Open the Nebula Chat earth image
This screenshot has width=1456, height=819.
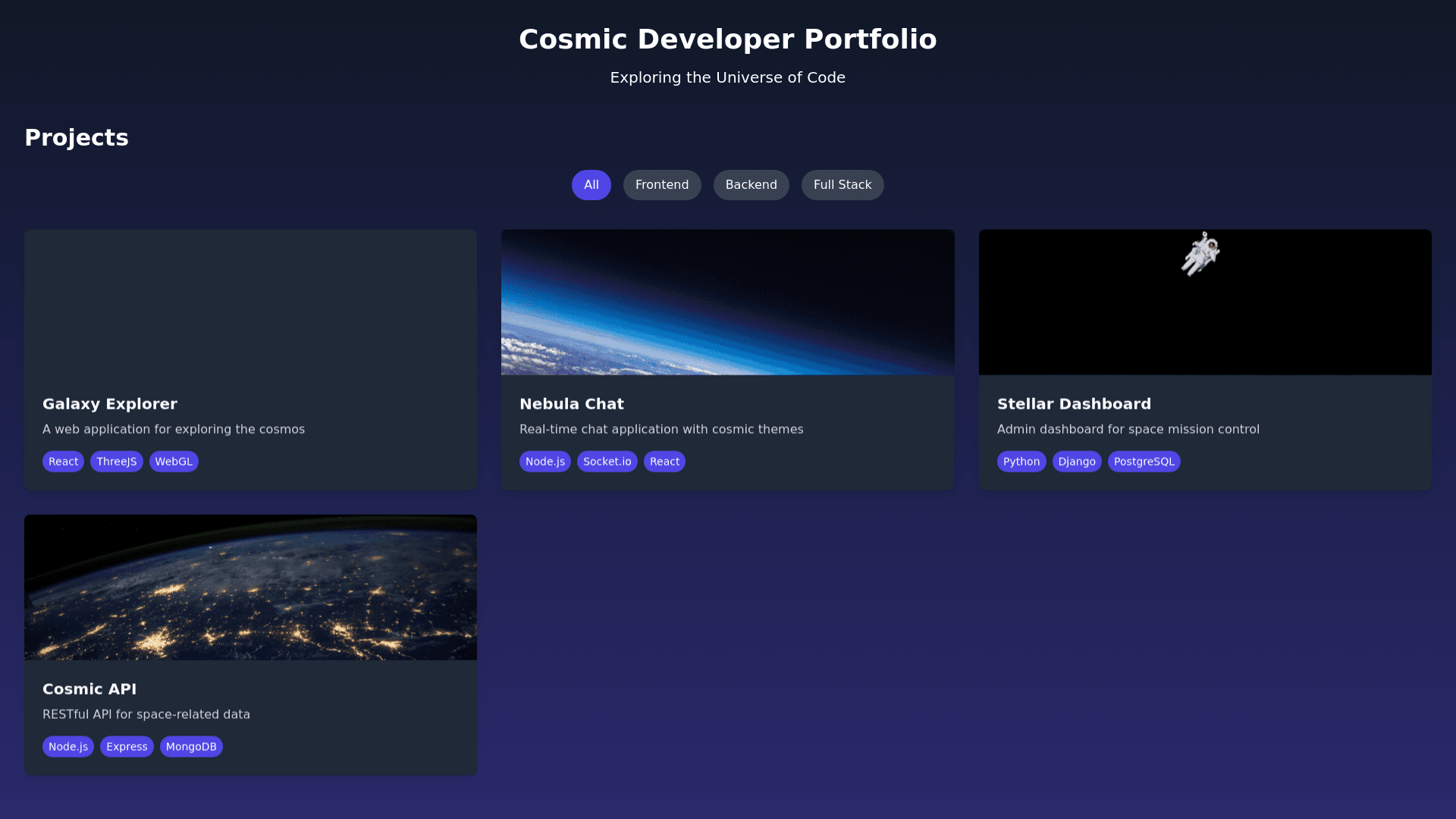click(x=727, y=302)
